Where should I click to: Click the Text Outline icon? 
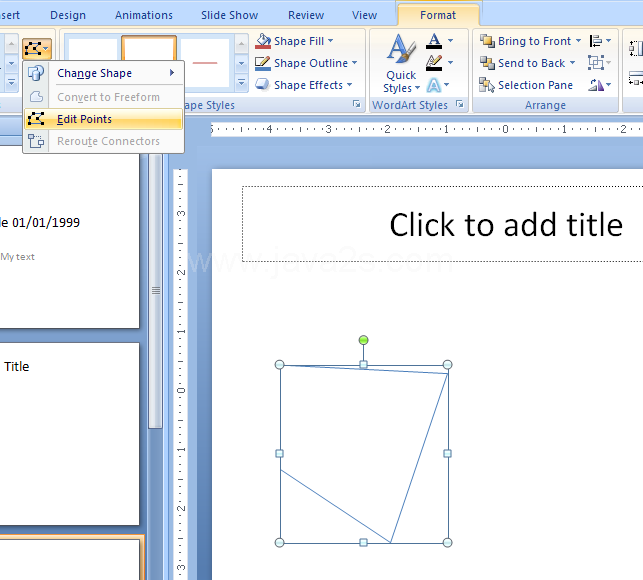coord(434,63)
